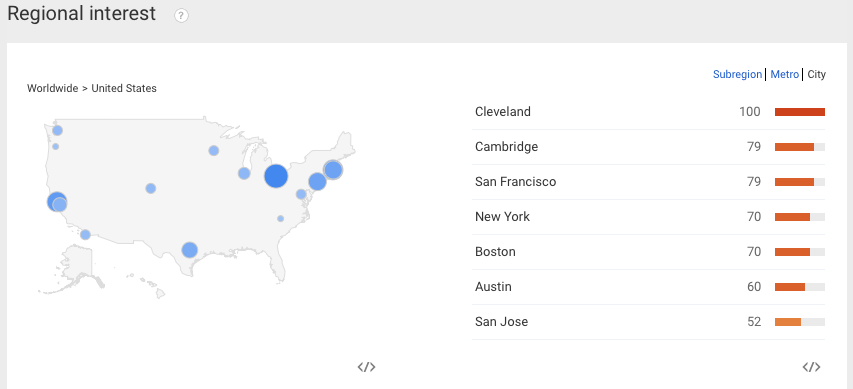Select the large Cleveland bubble on map
Image resolution: width=853 pixels, height=389 pixels.
click(276, 176)
